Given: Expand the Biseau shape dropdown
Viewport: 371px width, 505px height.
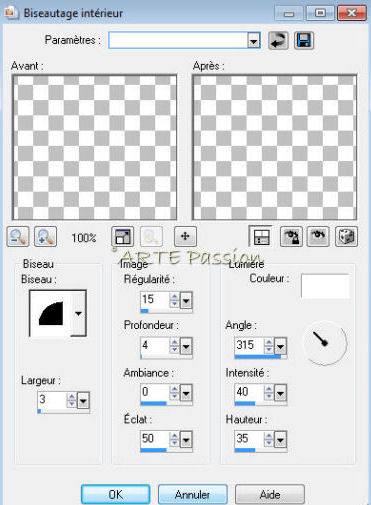Looking at the screenshot, I should pyautogui.click(x=78, y=313).
